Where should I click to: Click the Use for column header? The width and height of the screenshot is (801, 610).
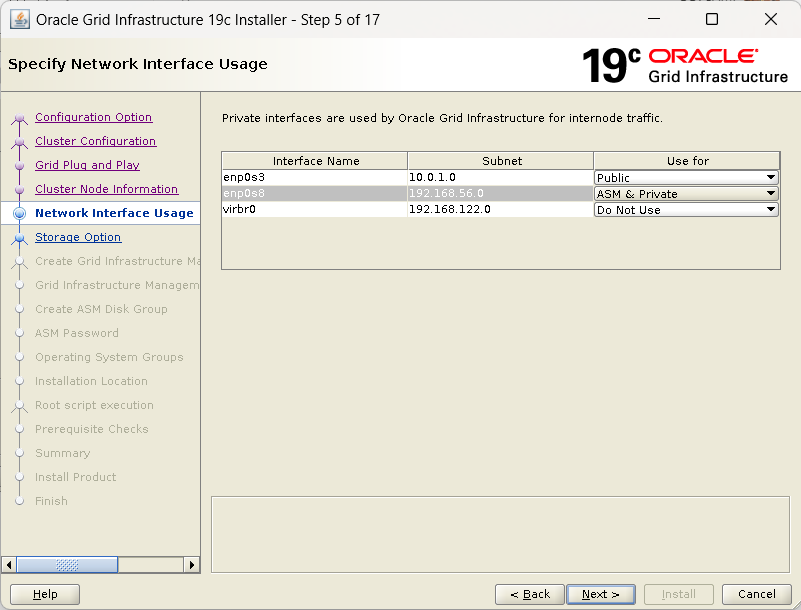tap(687, 161)
